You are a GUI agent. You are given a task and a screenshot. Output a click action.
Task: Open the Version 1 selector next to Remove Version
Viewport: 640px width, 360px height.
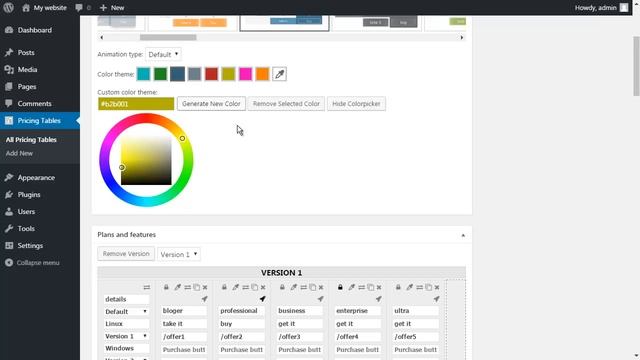click(179, 254)
